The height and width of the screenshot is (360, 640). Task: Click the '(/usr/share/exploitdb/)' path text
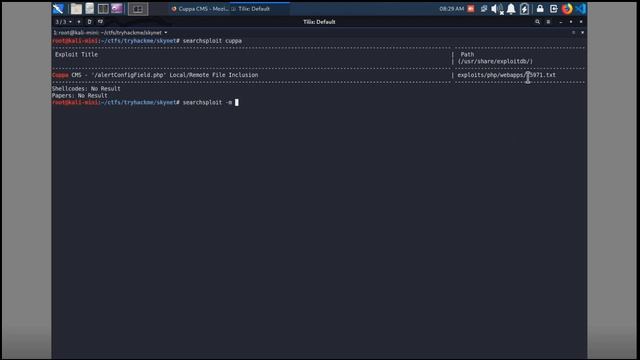[x=495, y=61]
